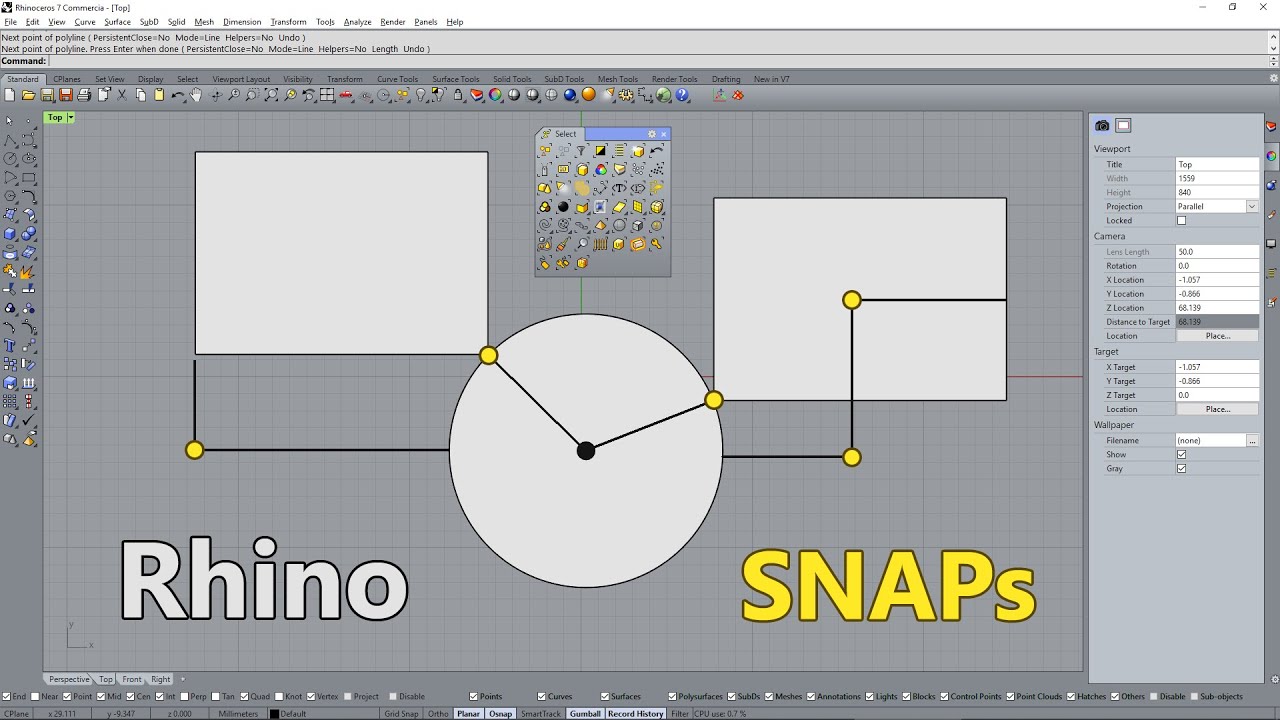The height and width of the screenshot is (720, 1280).
Task: Enable the Locked viewport checkbox
Action: pyautogui.click(x=1181, y=220)
